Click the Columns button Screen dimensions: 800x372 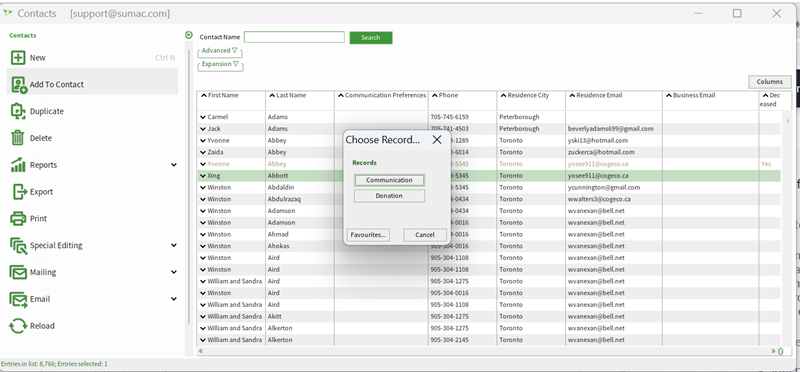(769, 82)
